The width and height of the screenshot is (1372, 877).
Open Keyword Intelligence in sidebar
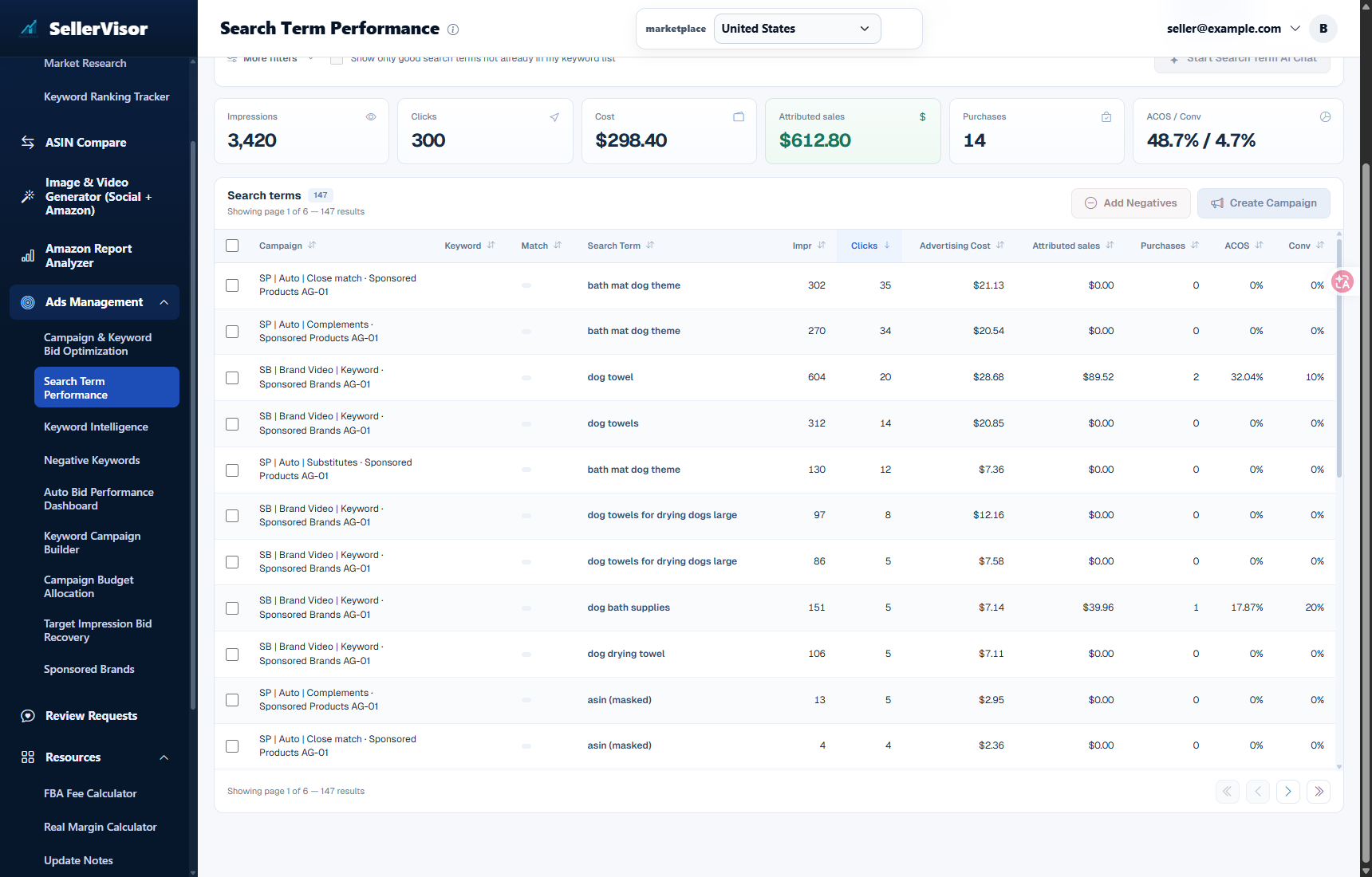pyautogui.click(x=96, y=427)
